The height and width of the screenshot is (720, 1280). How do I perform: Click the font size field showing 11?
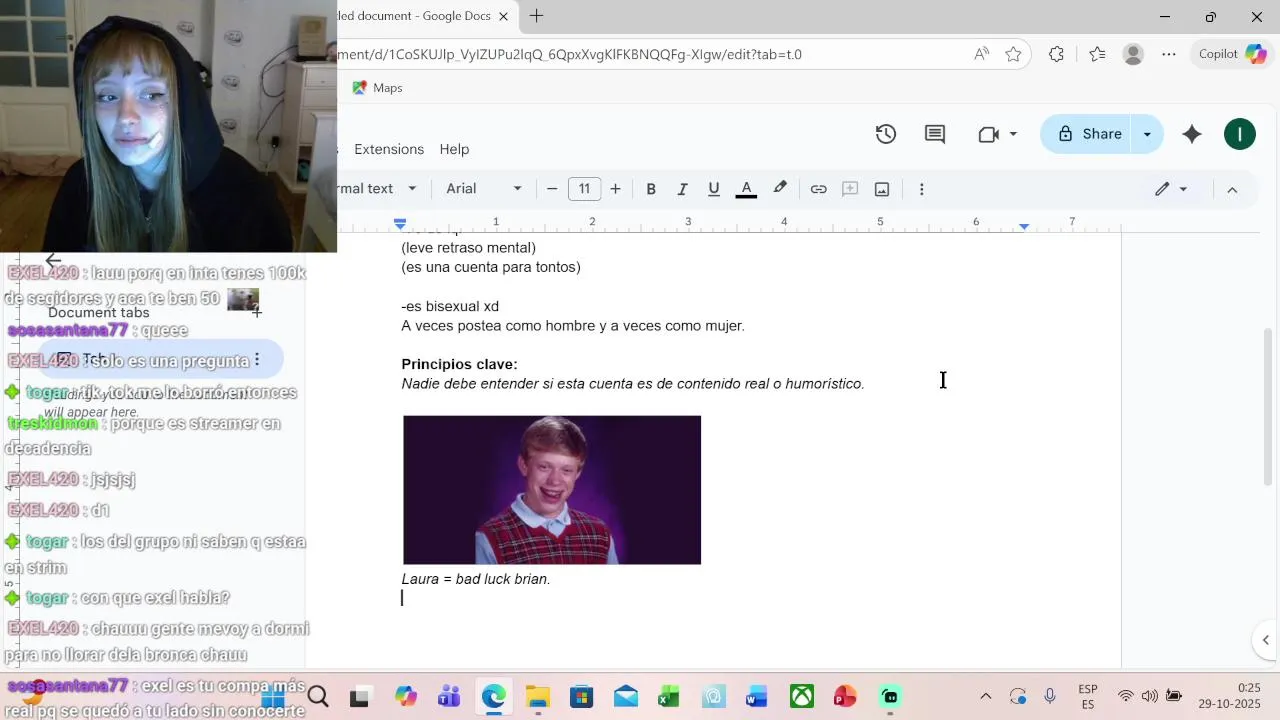coord(584,189)
